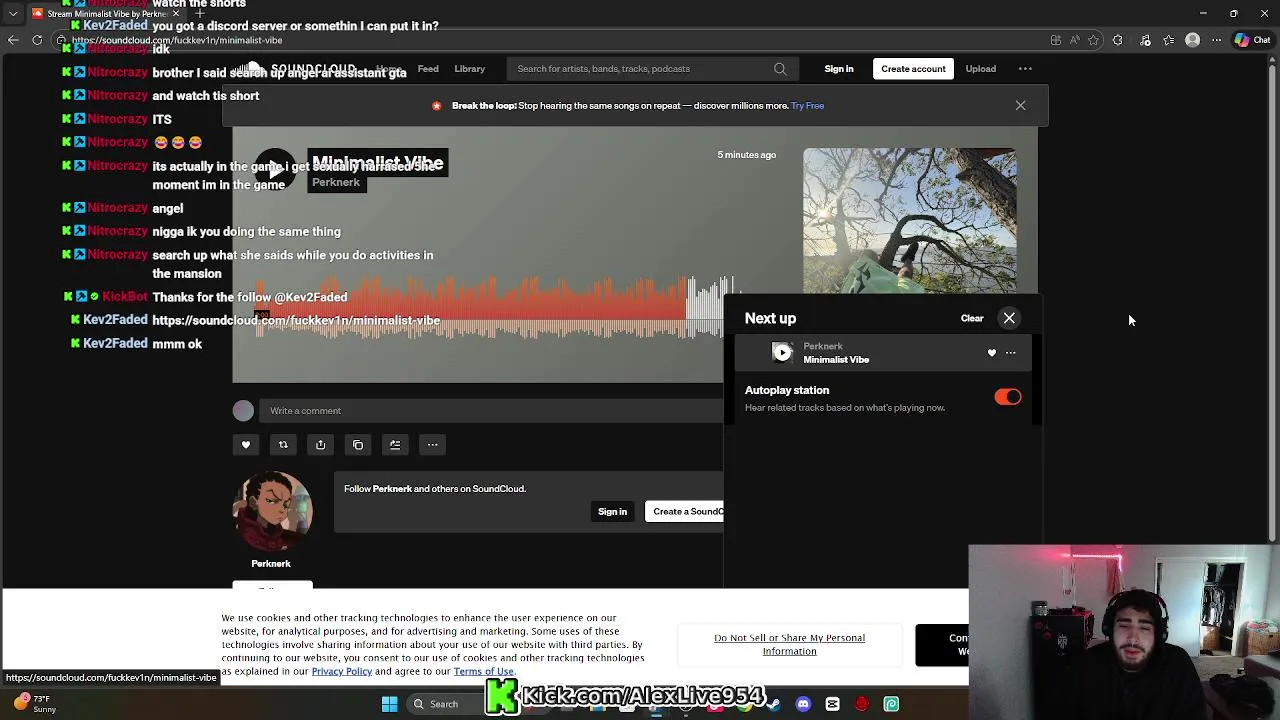
Task: Expand the tab list dropdown in the browser title bar
Action: 13,14
